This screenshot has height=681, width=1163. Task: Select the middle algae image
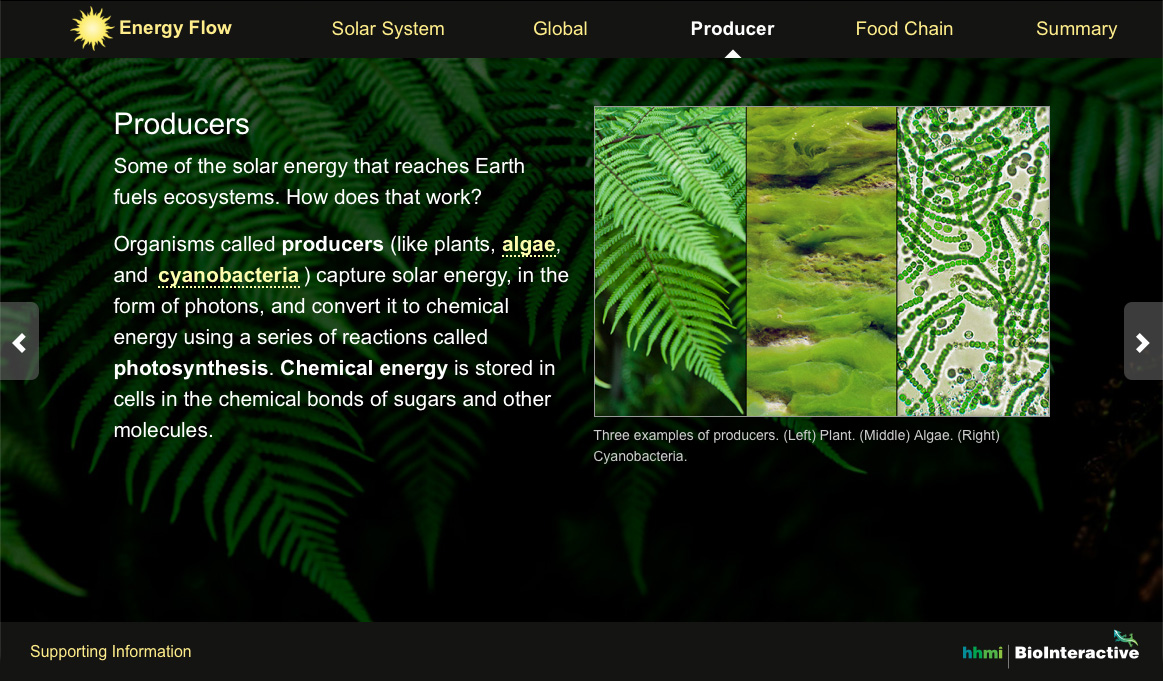tap(821, 260)
